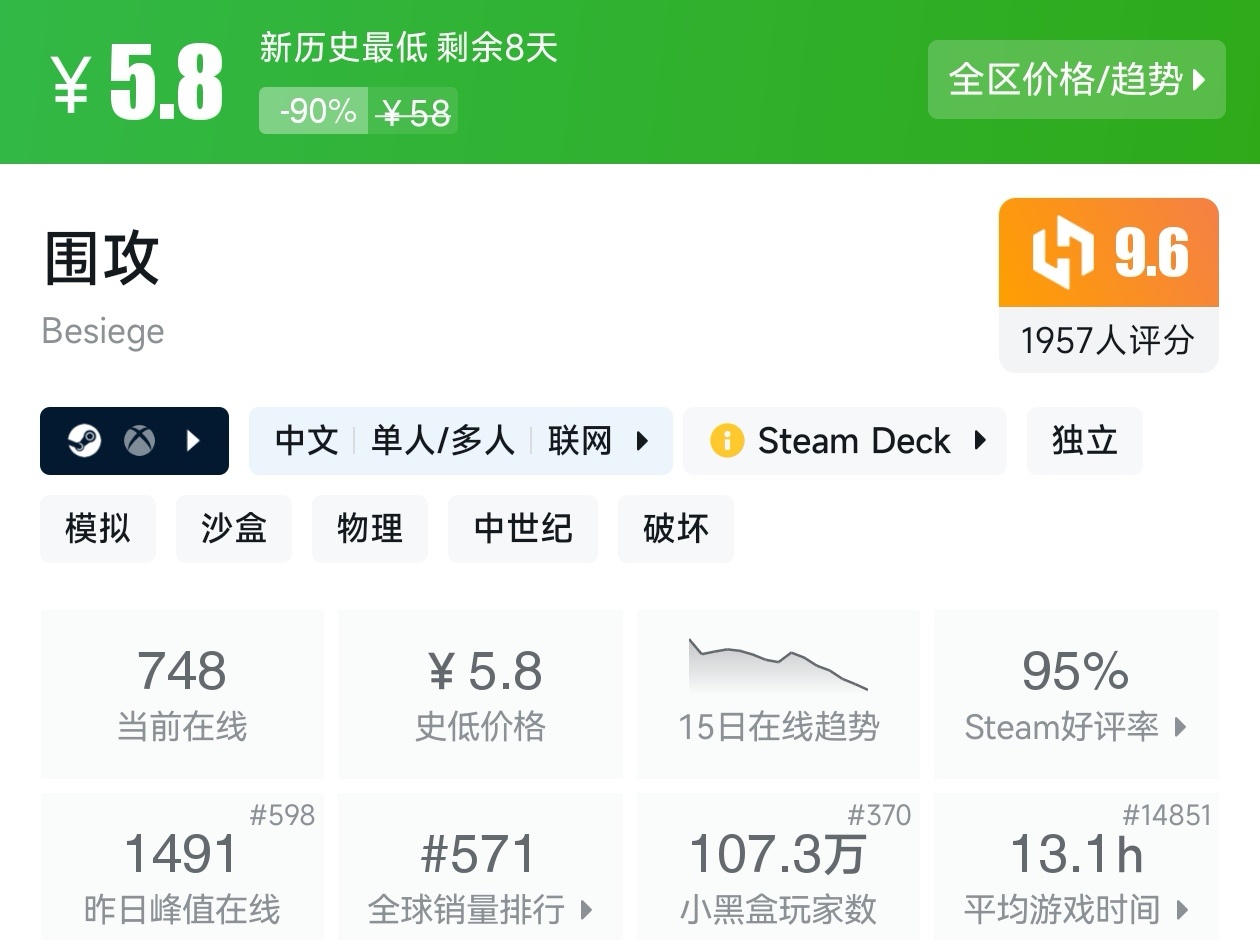Click the Xbox platform icon
This screenshot has width=1260, height=940.
pyautogui.click(x=139, y=441)
